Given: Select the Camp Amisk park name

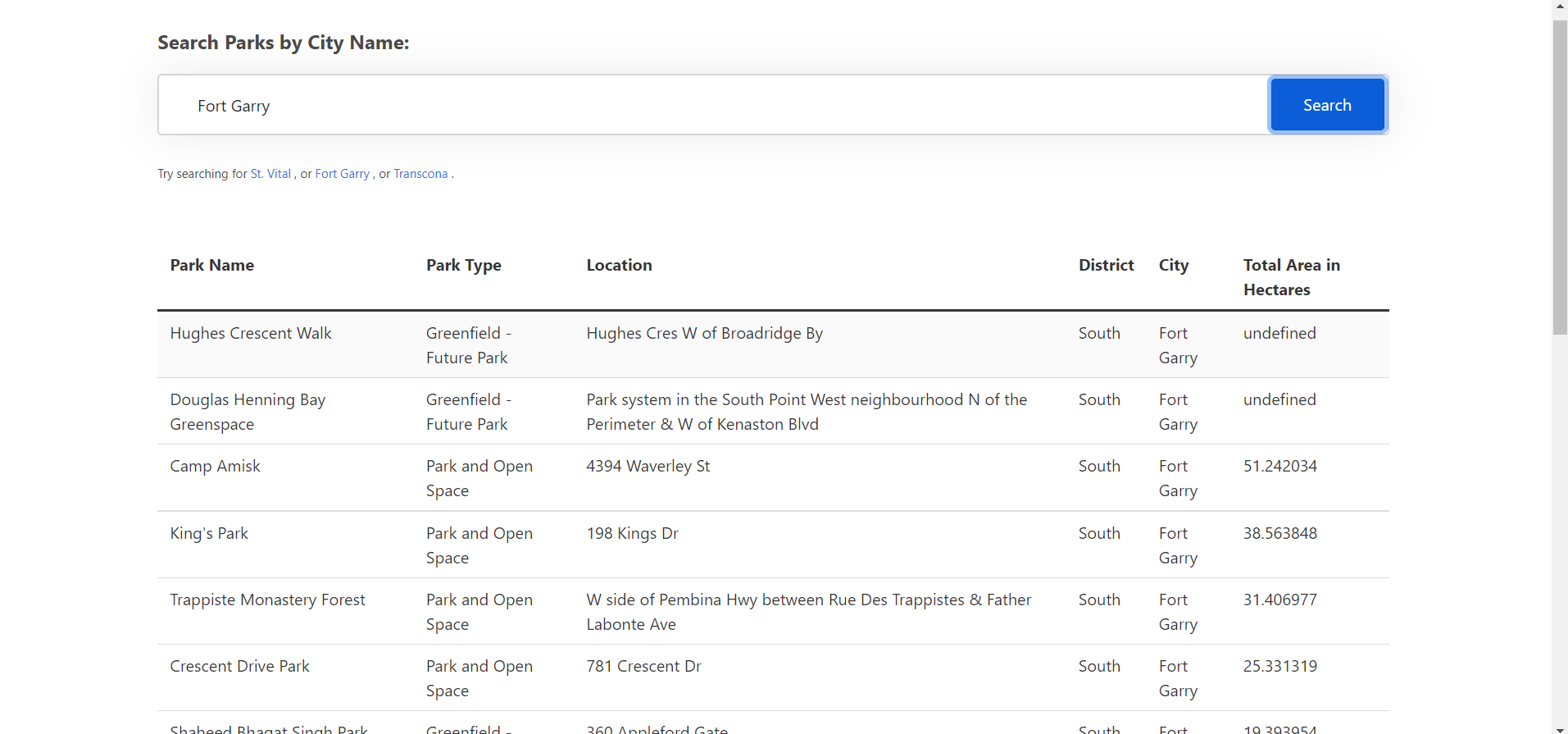Looking at the screenshot, I should pyautogui.click(x=215, y=466).
